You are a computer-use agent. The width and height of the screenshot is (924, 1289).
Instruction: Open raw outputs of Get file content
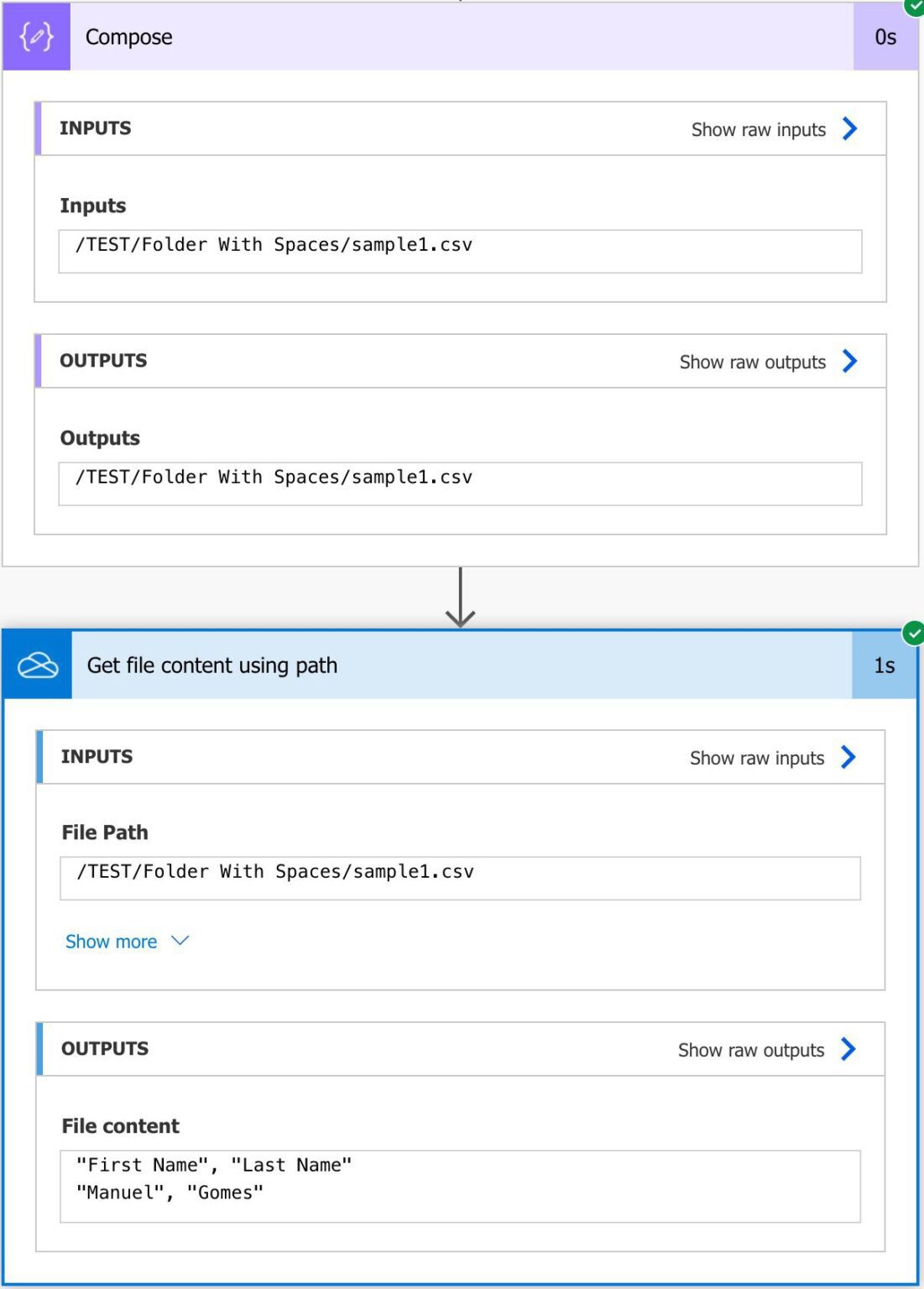[751, 1049]
